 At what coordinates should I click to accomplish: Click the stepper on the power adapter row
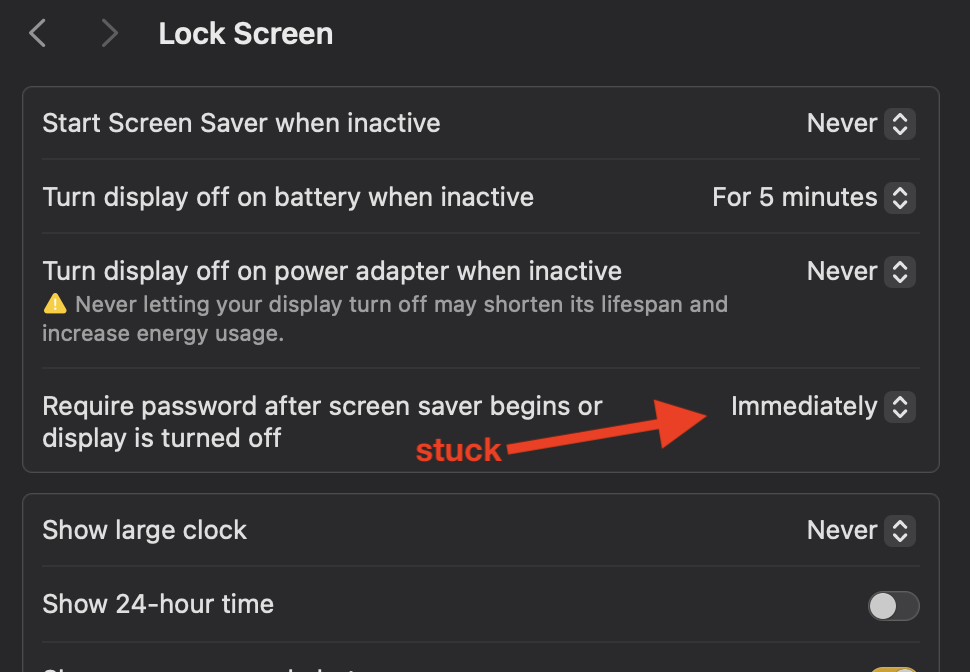tap(901, 271)
